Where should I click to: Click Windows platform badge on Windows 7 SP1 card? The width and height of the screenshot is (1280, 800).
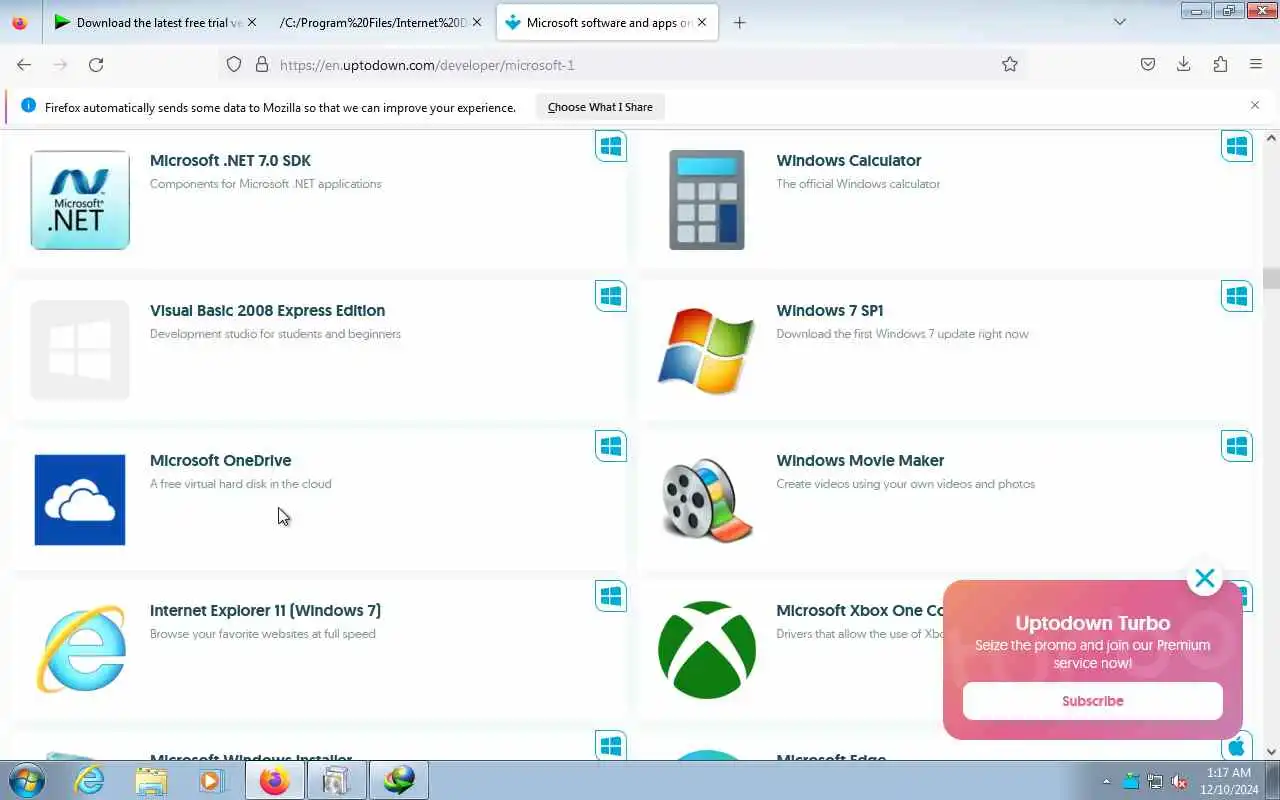pos(1237,296)
